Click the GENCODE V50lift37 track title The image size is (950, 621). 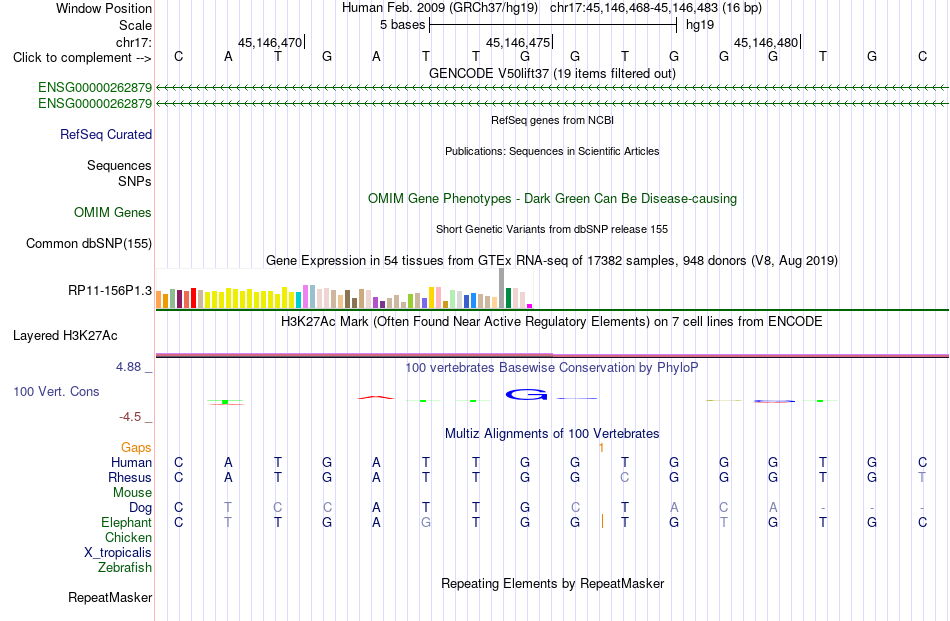[x=552, y=74]
